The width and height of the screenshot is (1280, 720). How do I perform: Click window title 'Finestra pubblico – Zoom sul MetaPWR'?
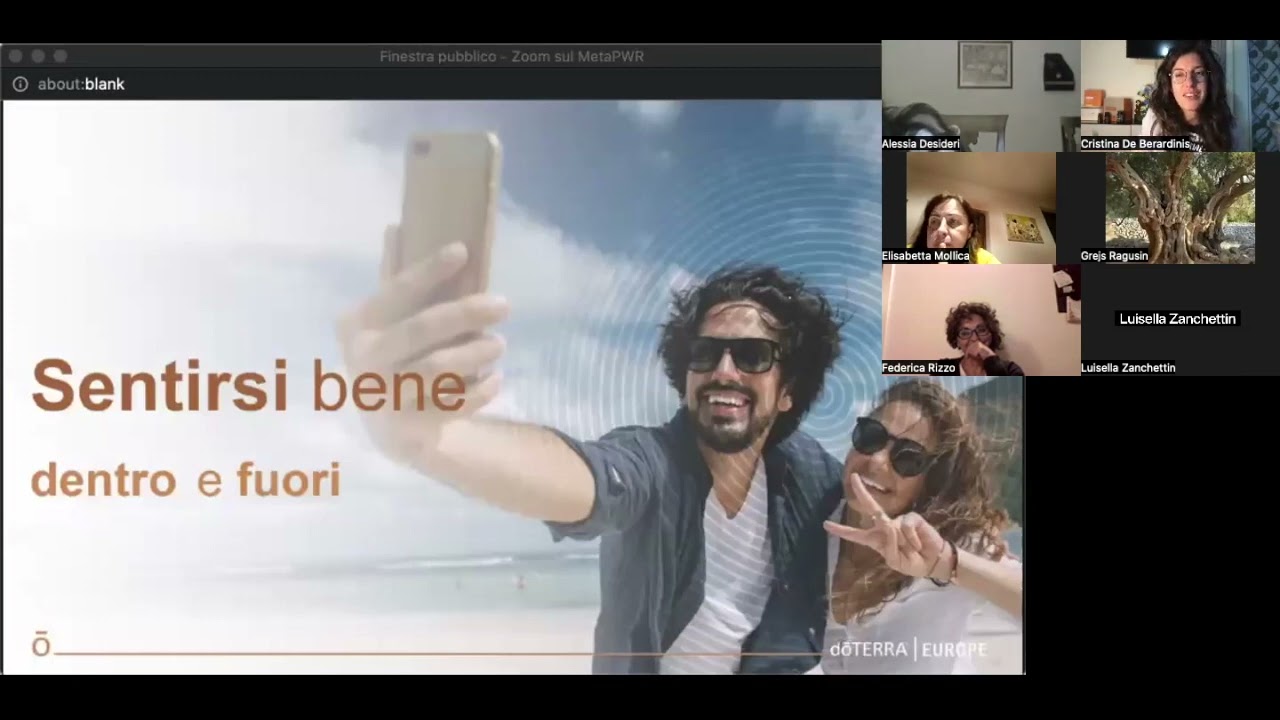pyautogui.click(x=512, y=56)
